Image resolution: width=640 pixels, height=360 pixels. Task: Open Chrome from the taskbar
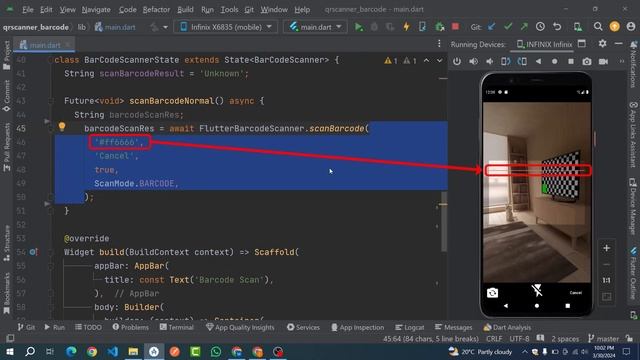(x=92, y=351)
